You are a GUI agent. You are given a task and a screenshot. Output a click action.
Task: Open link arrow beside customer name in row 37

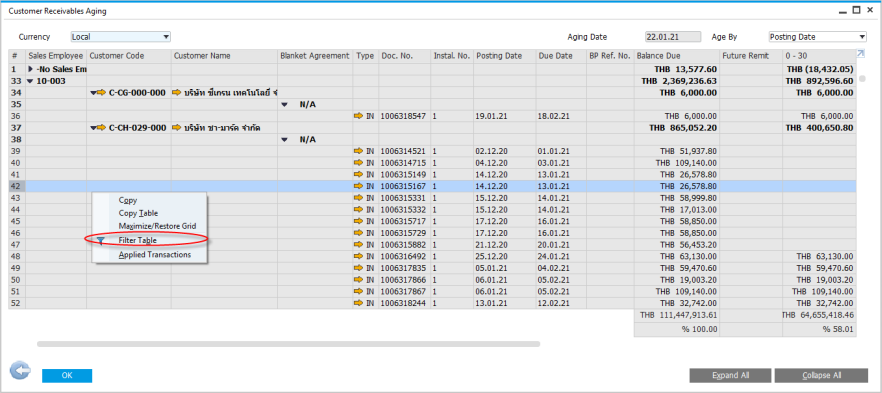[177, 128]
